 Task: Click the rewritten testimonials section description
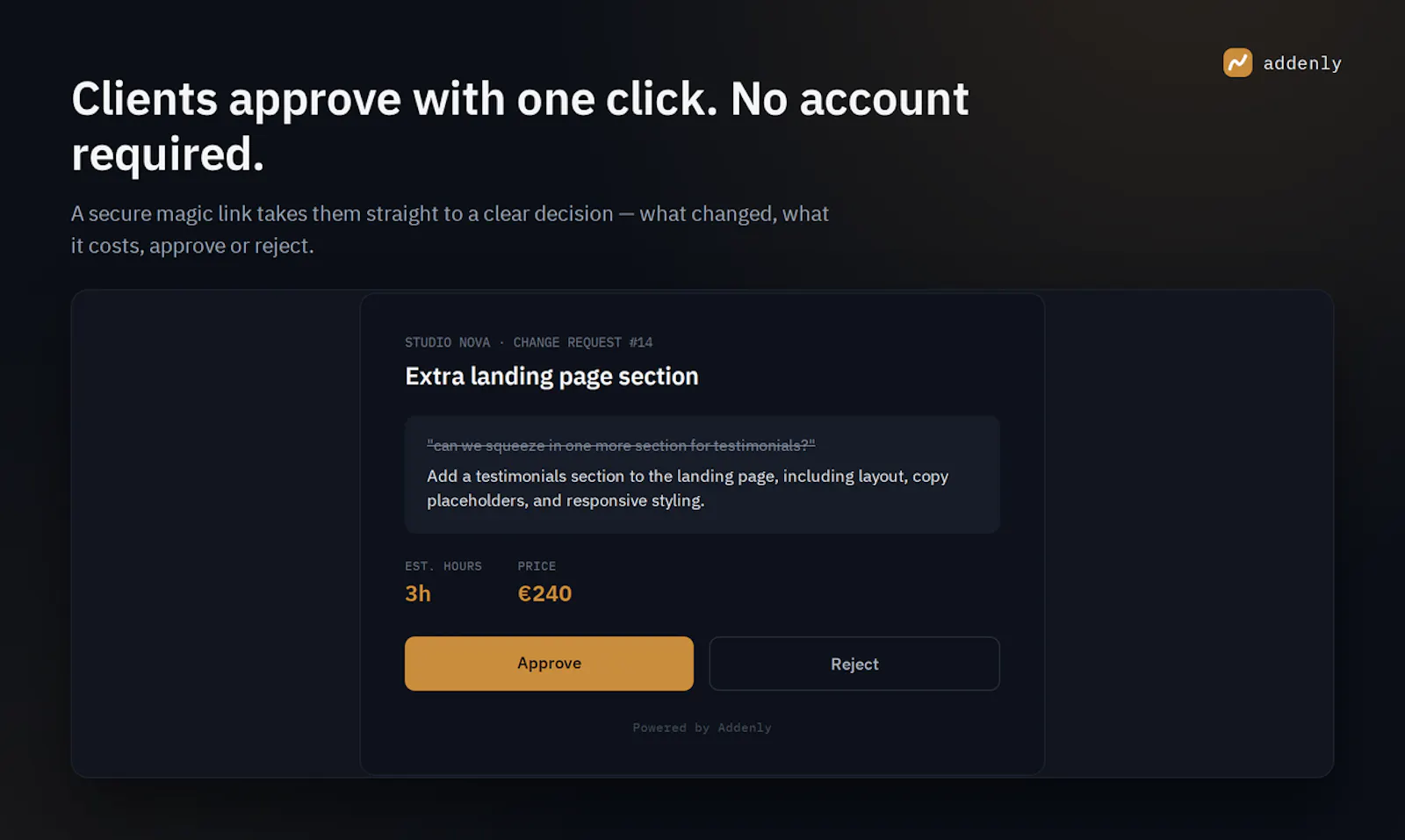point(688,488)
